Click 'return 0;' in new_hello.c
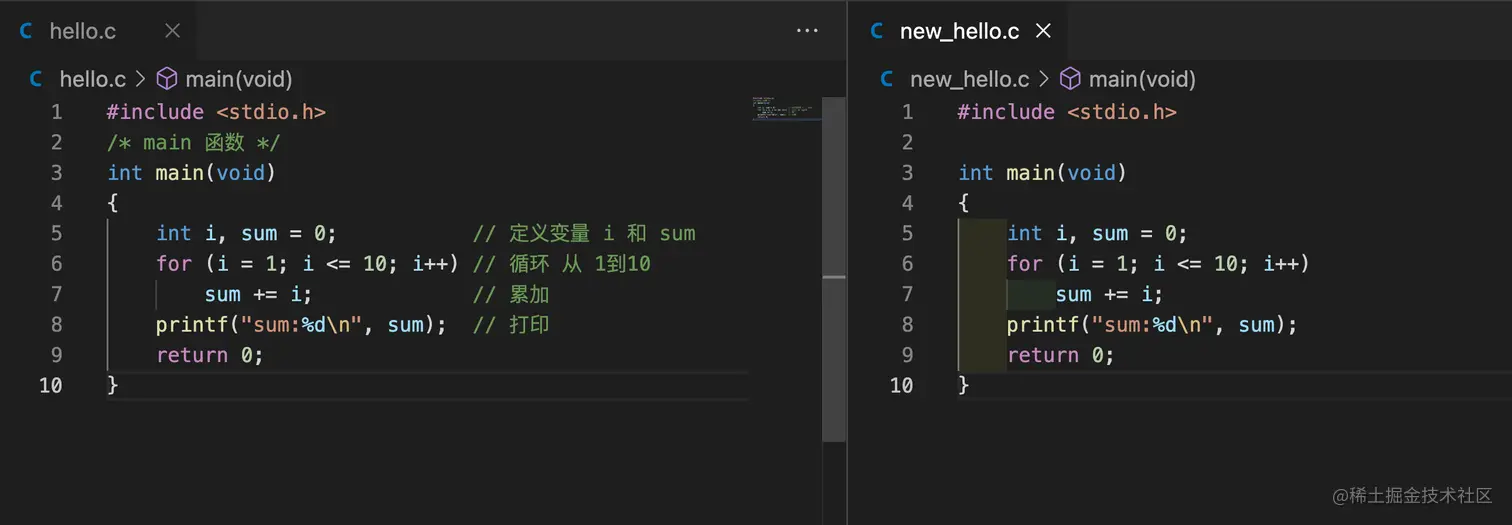The height and width of the screenshot is (525, 1512). [x=1061, y=355]
